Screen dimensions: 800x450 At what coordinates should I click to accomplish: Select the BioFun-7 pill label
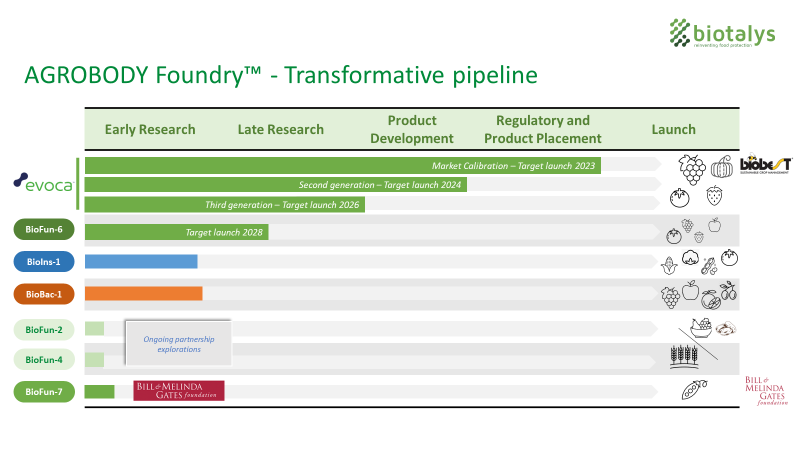point(44,392)
